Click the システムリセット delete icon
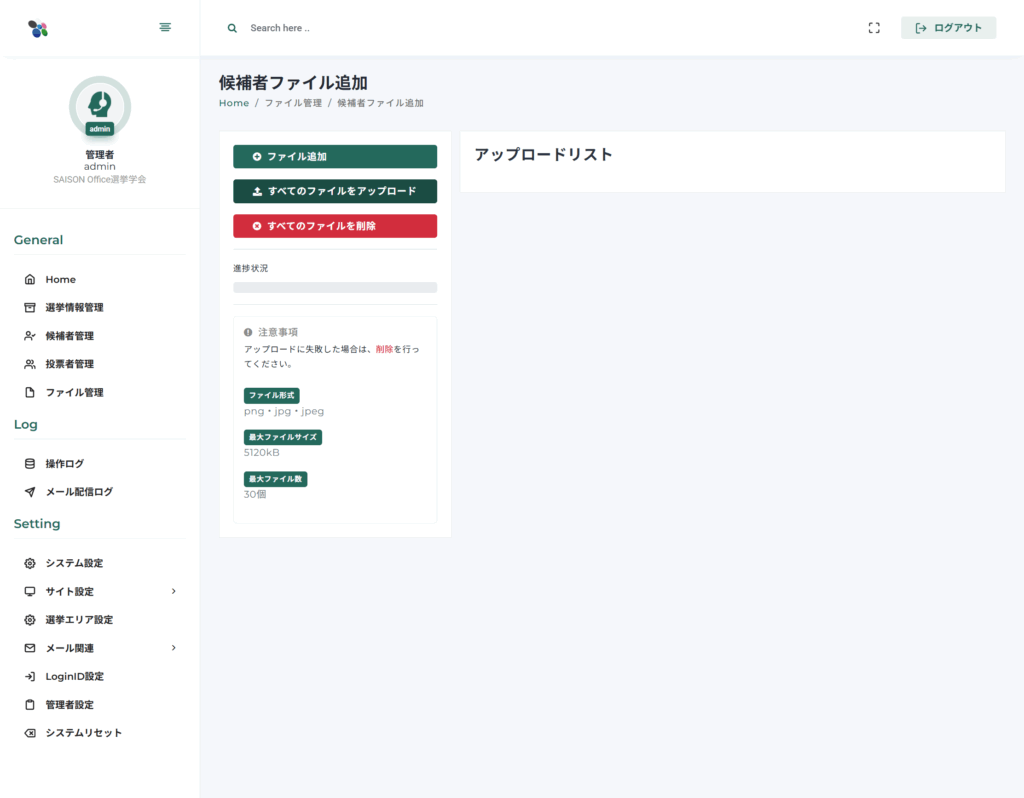This screenshot has height=798, width=1024. coord(30,733)
